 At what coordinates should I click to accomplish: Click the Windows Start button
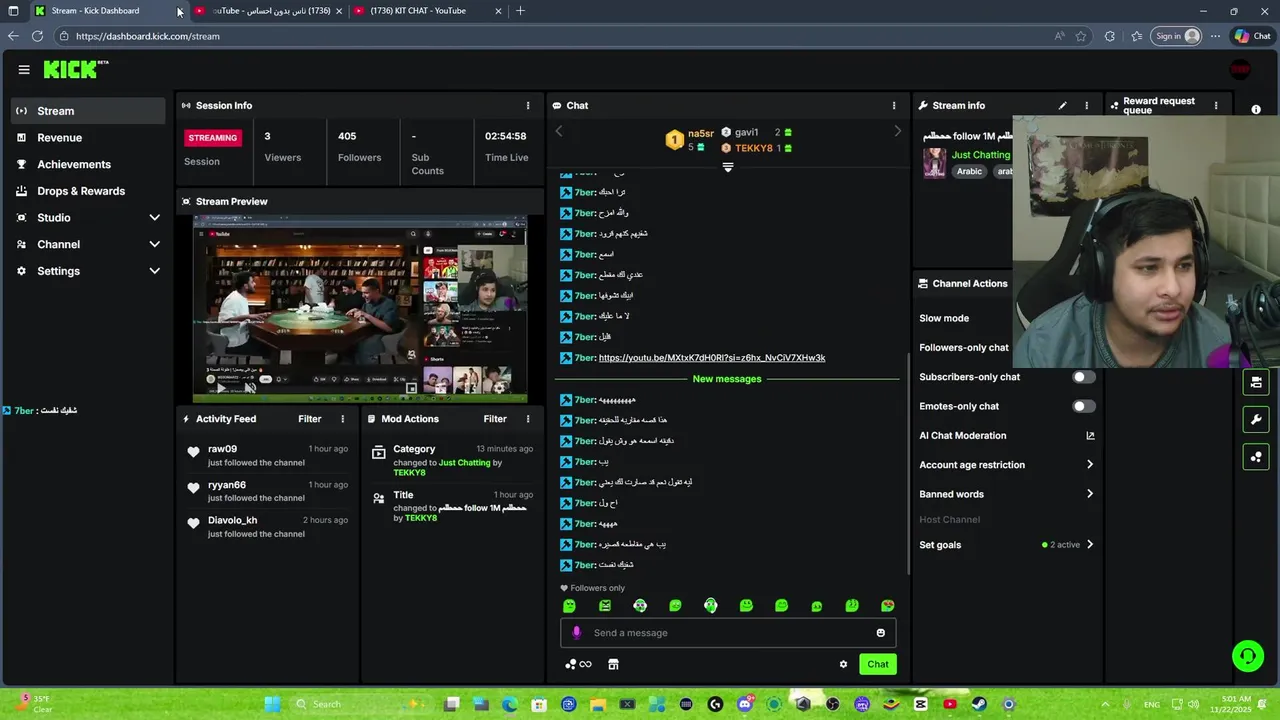pyautogui.click(x=272, y=704)
